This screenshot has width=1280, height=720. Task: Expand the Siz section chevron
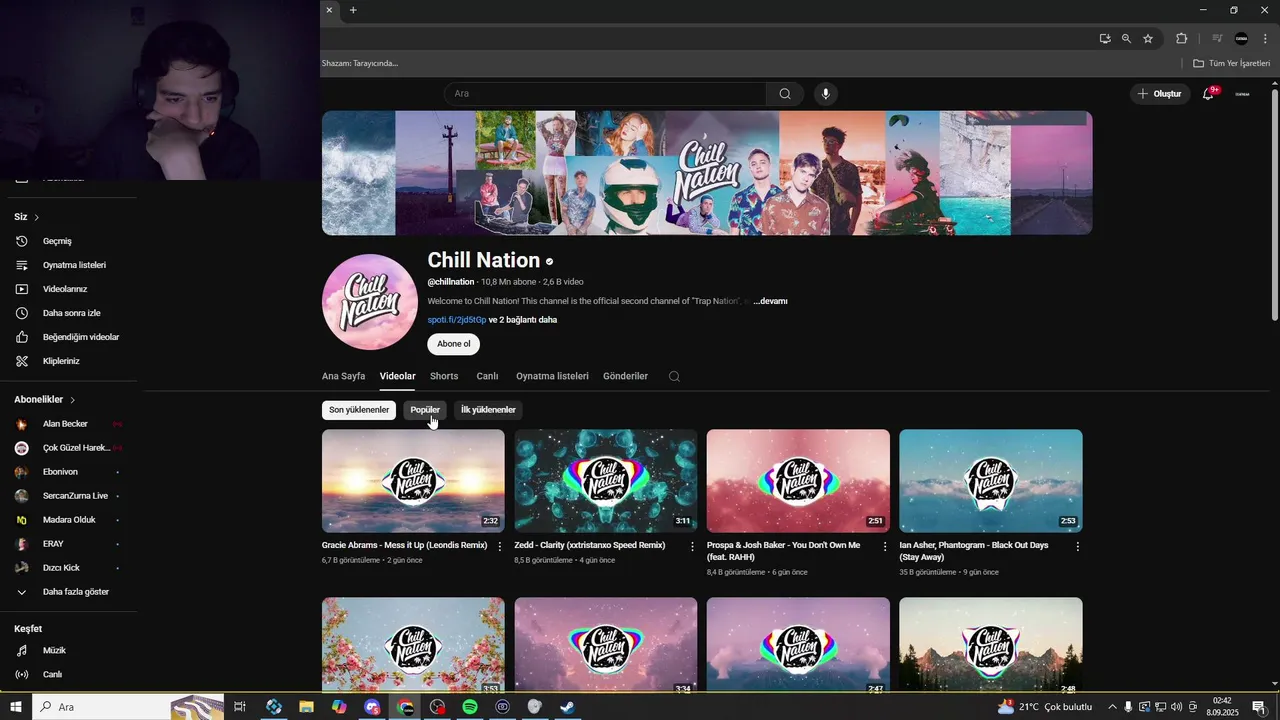37,217
